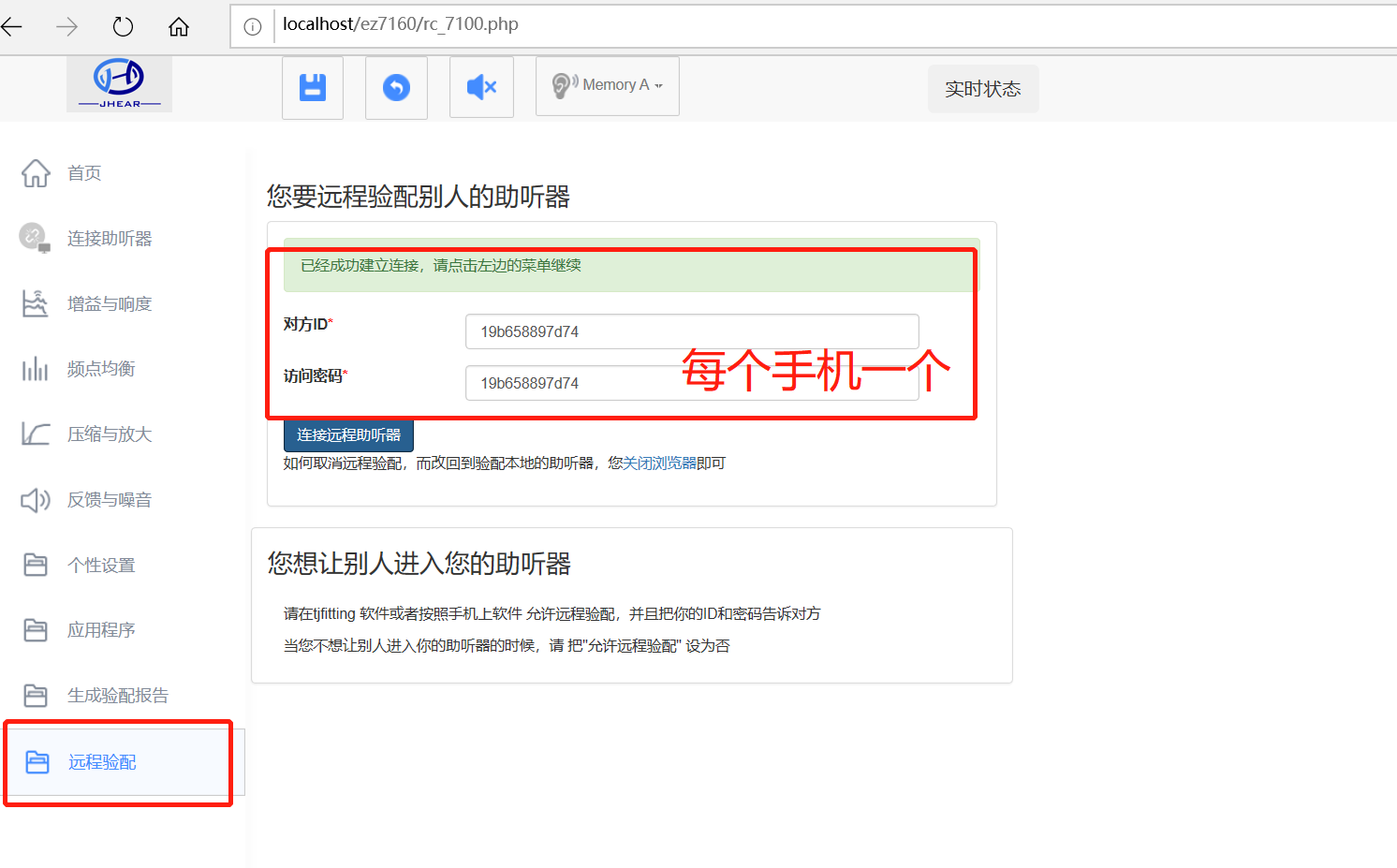Open 个性设置 from the sidebar

pos(101,566)
